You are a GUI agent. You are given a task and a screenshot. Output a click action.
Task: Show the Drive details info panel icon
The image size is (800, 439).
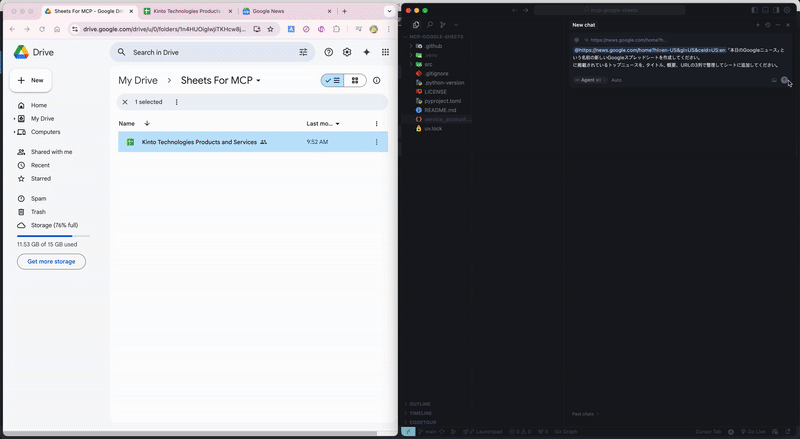coord(377,80)
